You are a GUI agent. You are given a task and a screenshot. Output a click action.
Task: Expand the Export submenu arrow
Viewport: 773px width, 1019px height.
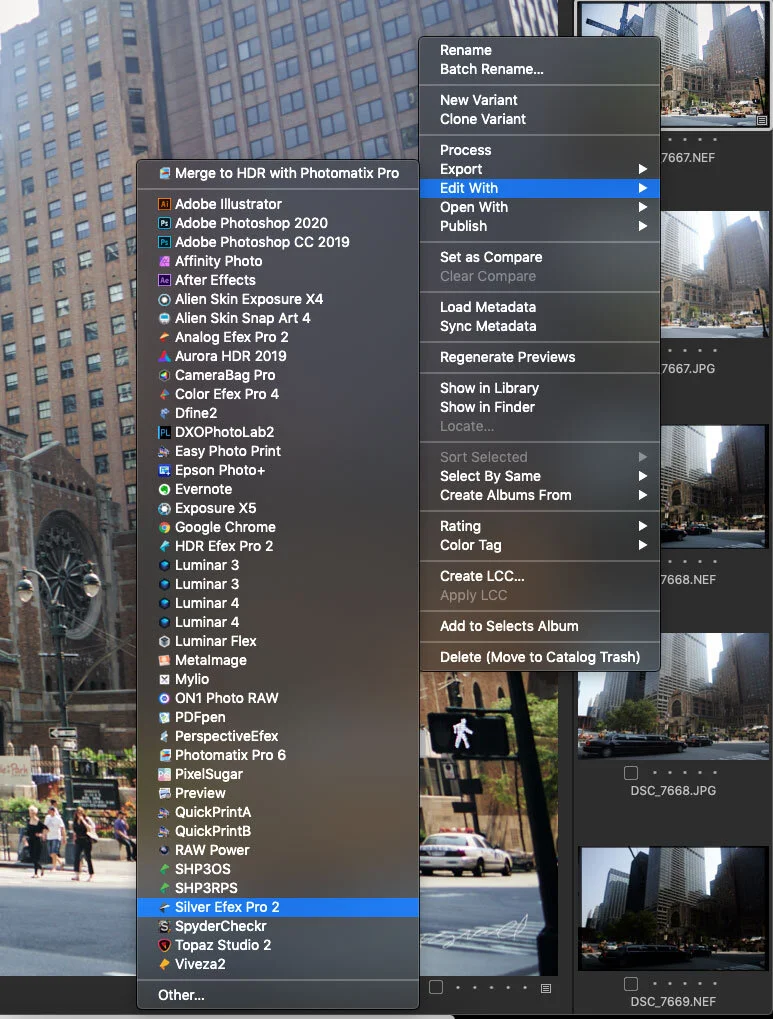642,169
